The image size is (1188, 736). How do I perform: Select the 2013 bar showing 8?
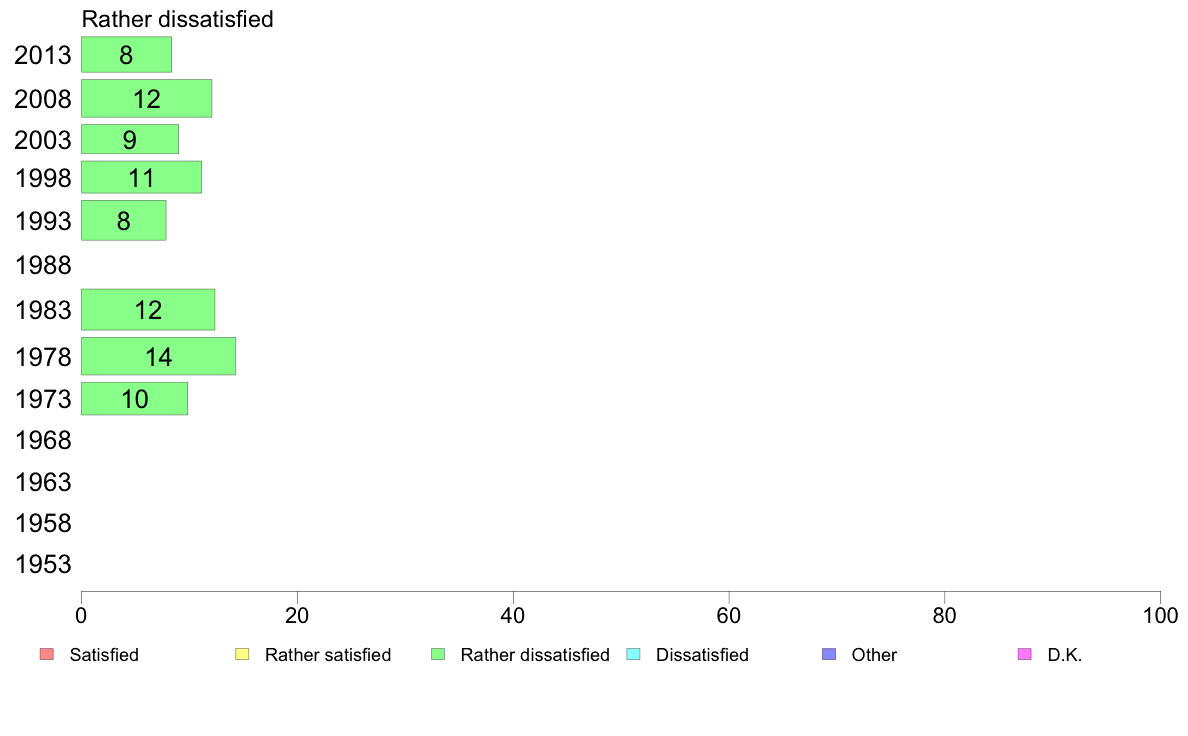(127, 55)
